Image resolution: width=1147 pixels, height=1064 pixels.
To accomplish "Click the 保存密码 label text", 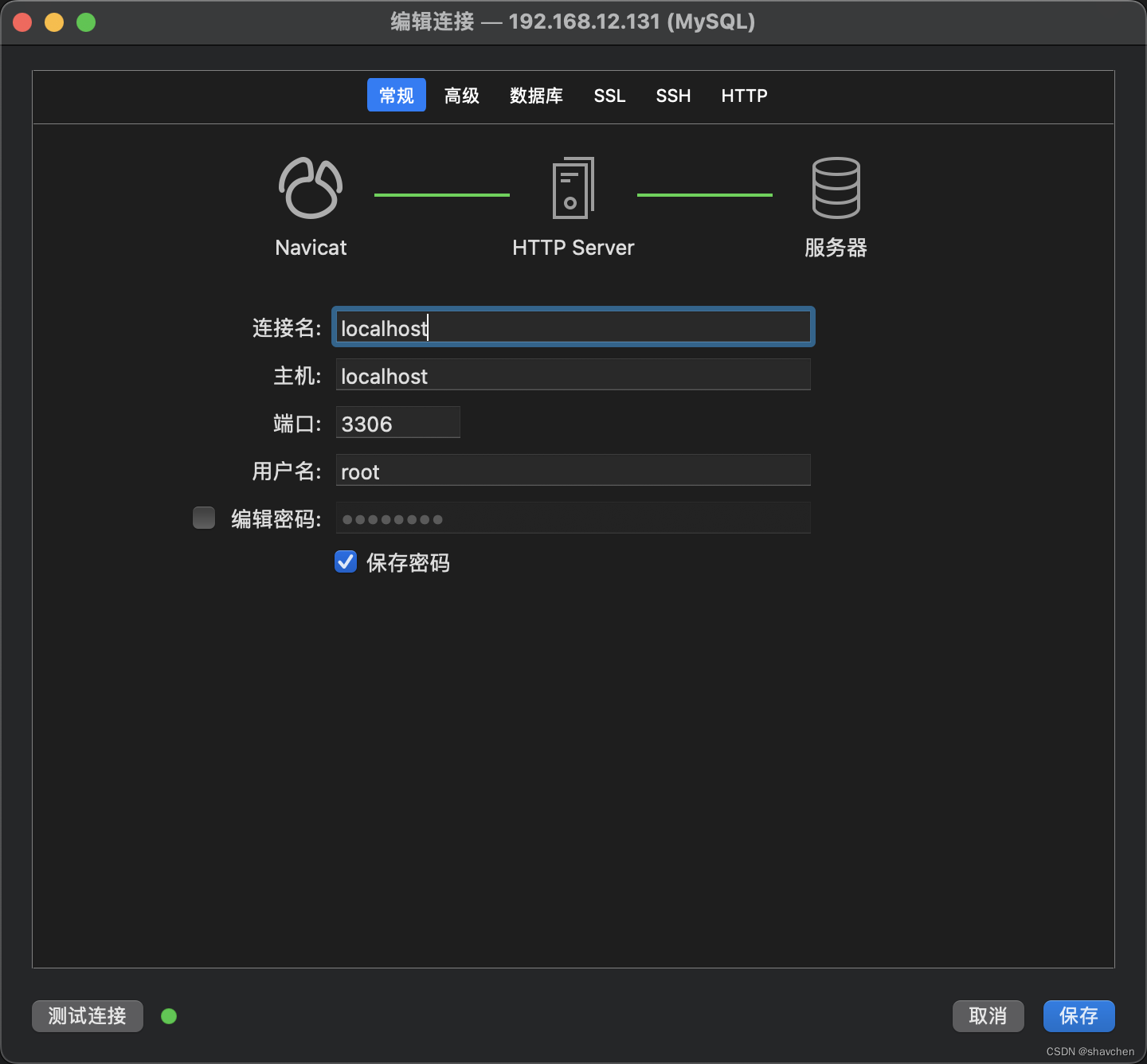I will (x=408, y=563).
